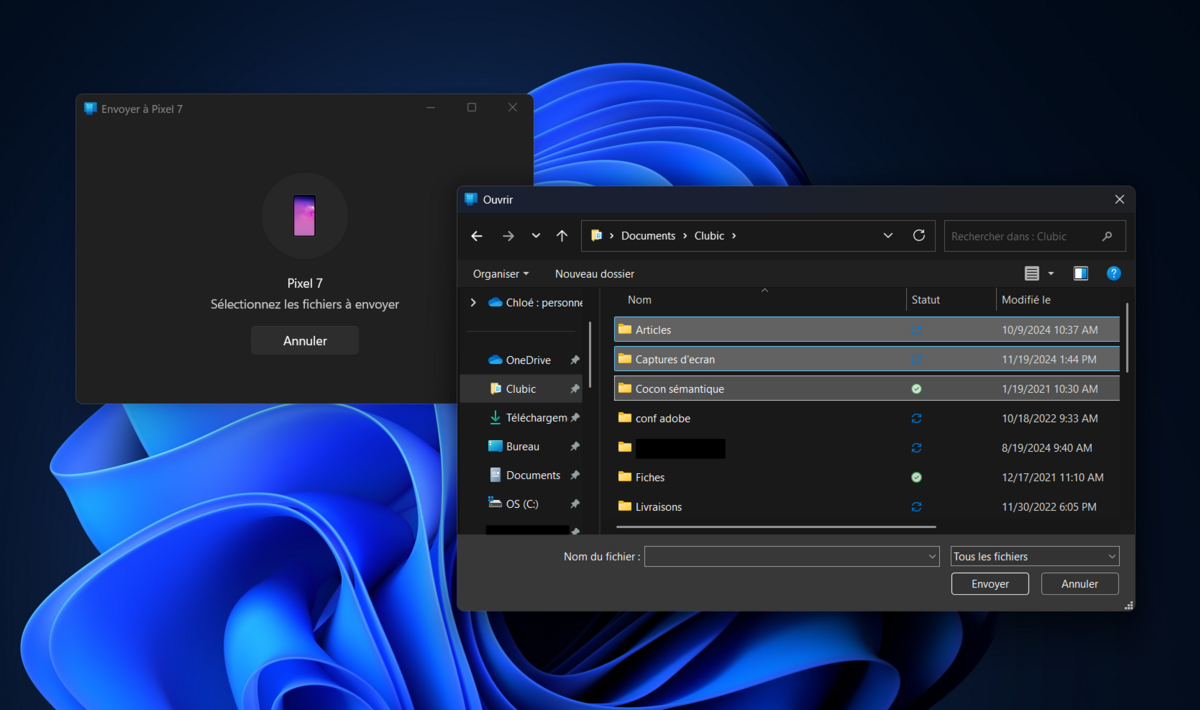
Task: Open help with the blue question mark
Action: coord(1114,274)
